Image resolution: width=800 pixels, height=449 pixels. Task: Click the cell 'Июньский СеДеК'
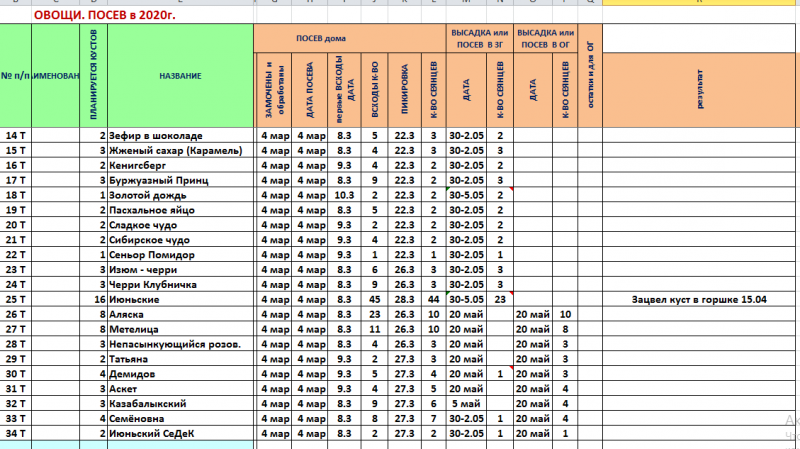180,434
